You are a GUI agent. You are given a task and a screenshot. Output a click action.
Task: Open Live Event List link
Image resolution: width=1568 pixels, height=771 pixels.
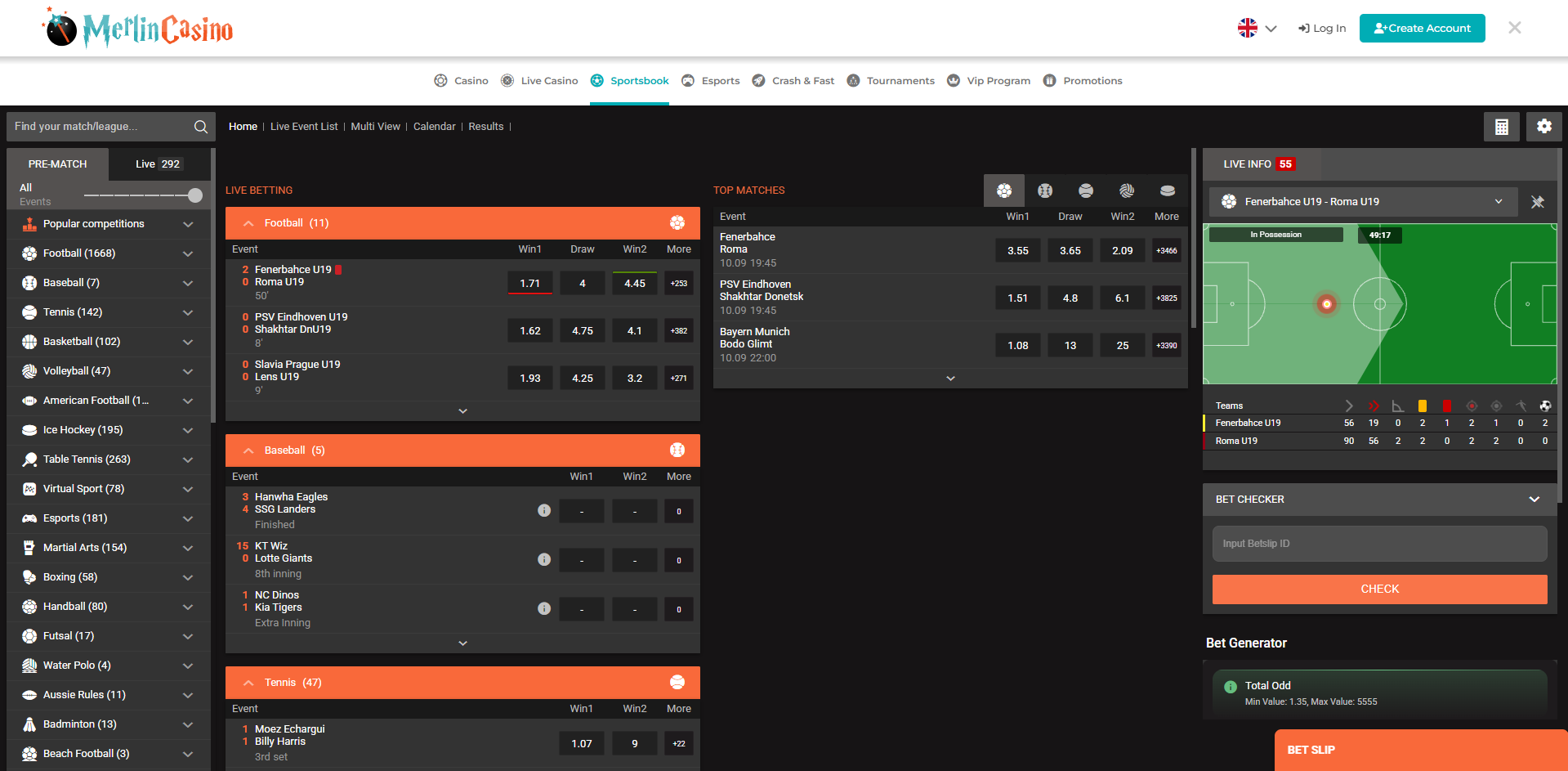point(304,127)
